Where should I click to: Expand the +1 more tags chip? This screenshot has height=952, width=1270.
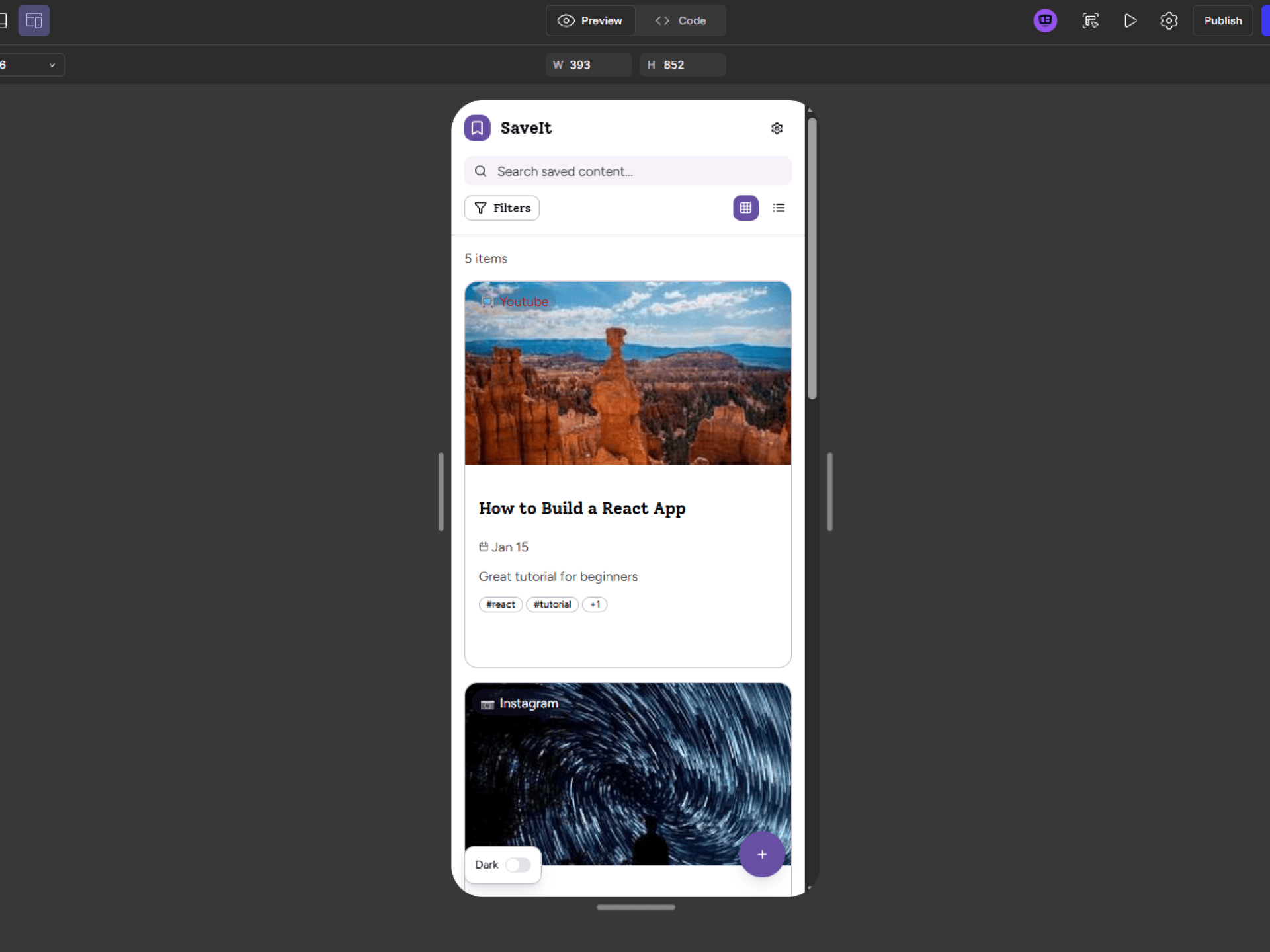coord(595,604)
